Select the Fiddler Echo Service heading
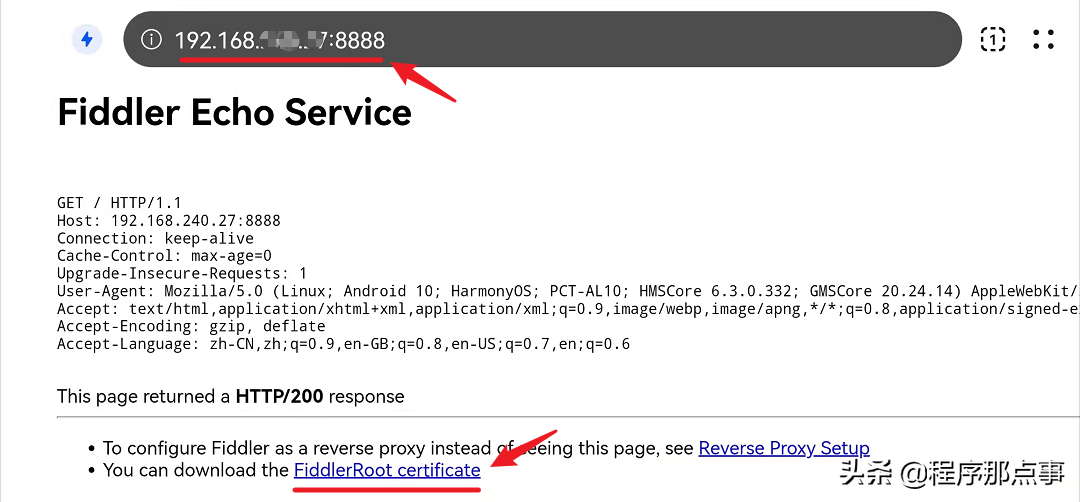 (234, 112)
